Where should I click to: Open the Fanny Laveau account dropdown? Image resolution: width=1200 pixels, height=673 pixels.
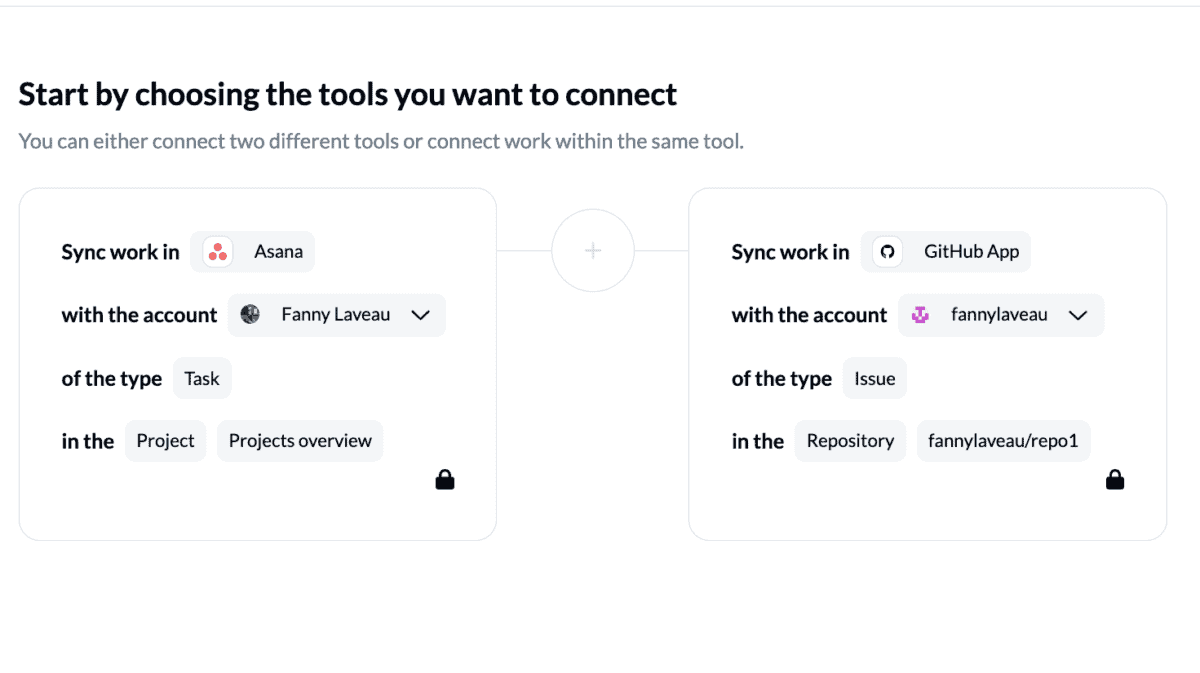[337, 314]
